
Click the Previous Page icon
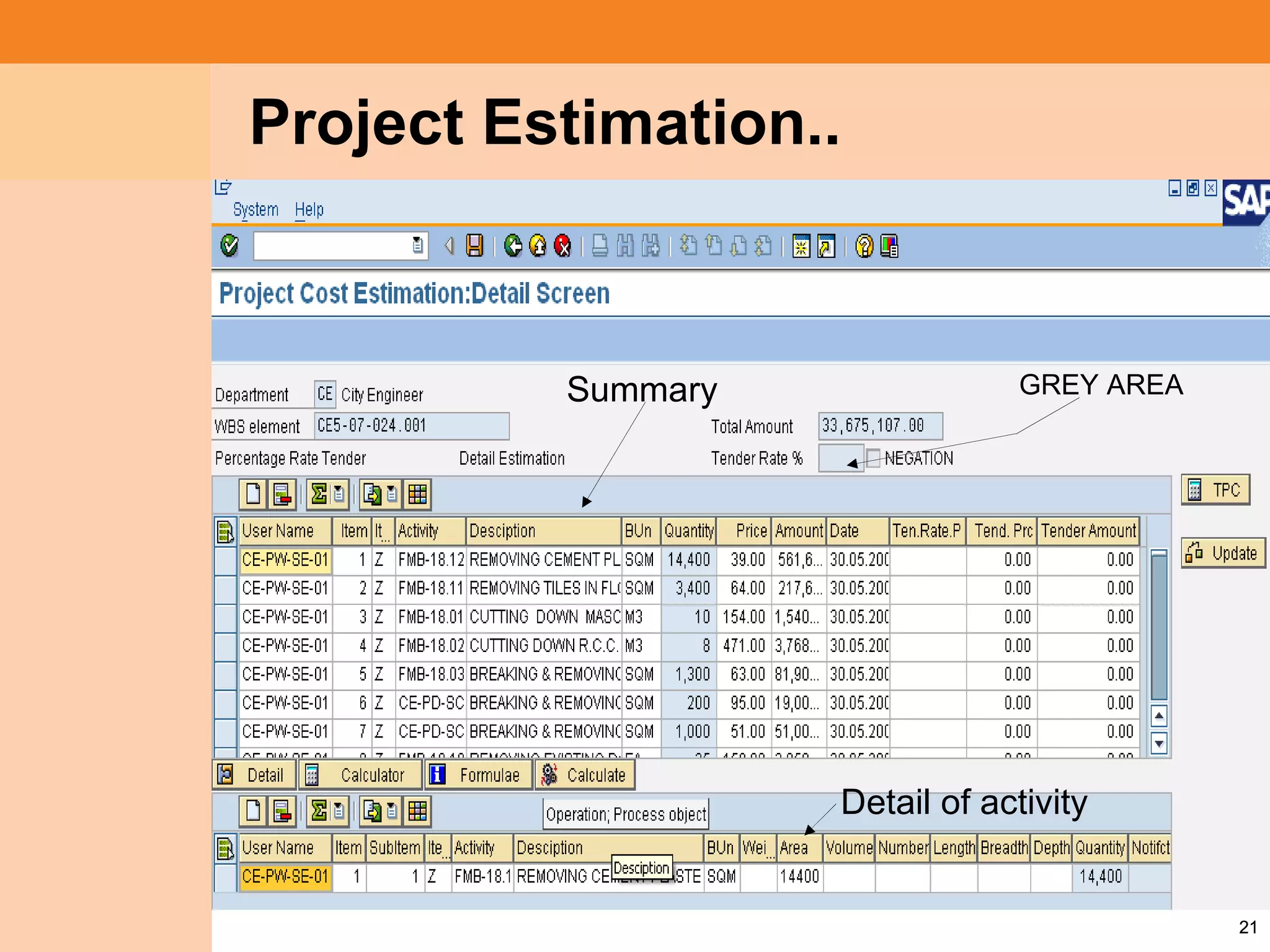coord(714,246)
